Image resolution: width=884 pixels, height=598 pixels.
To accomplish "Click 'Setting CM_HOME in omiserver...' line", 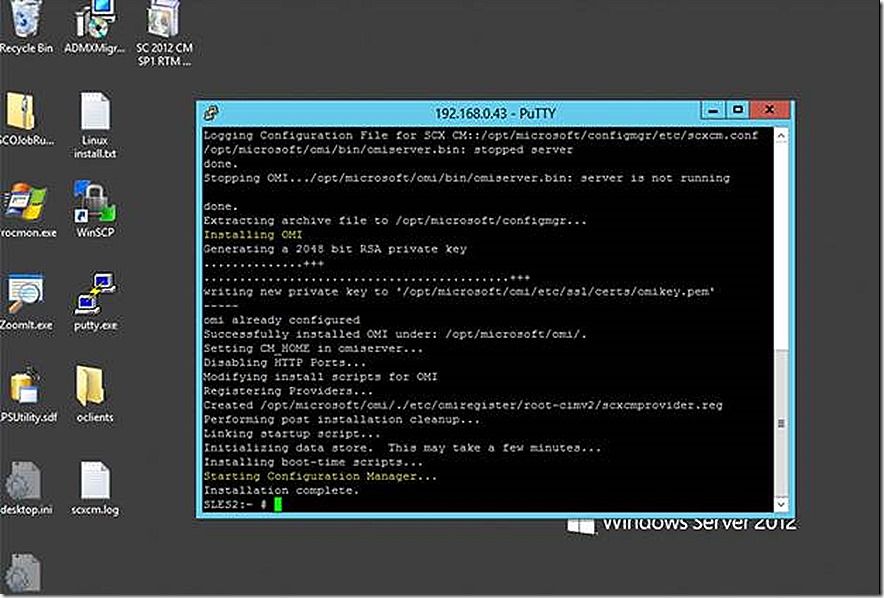I will (313, 348).
